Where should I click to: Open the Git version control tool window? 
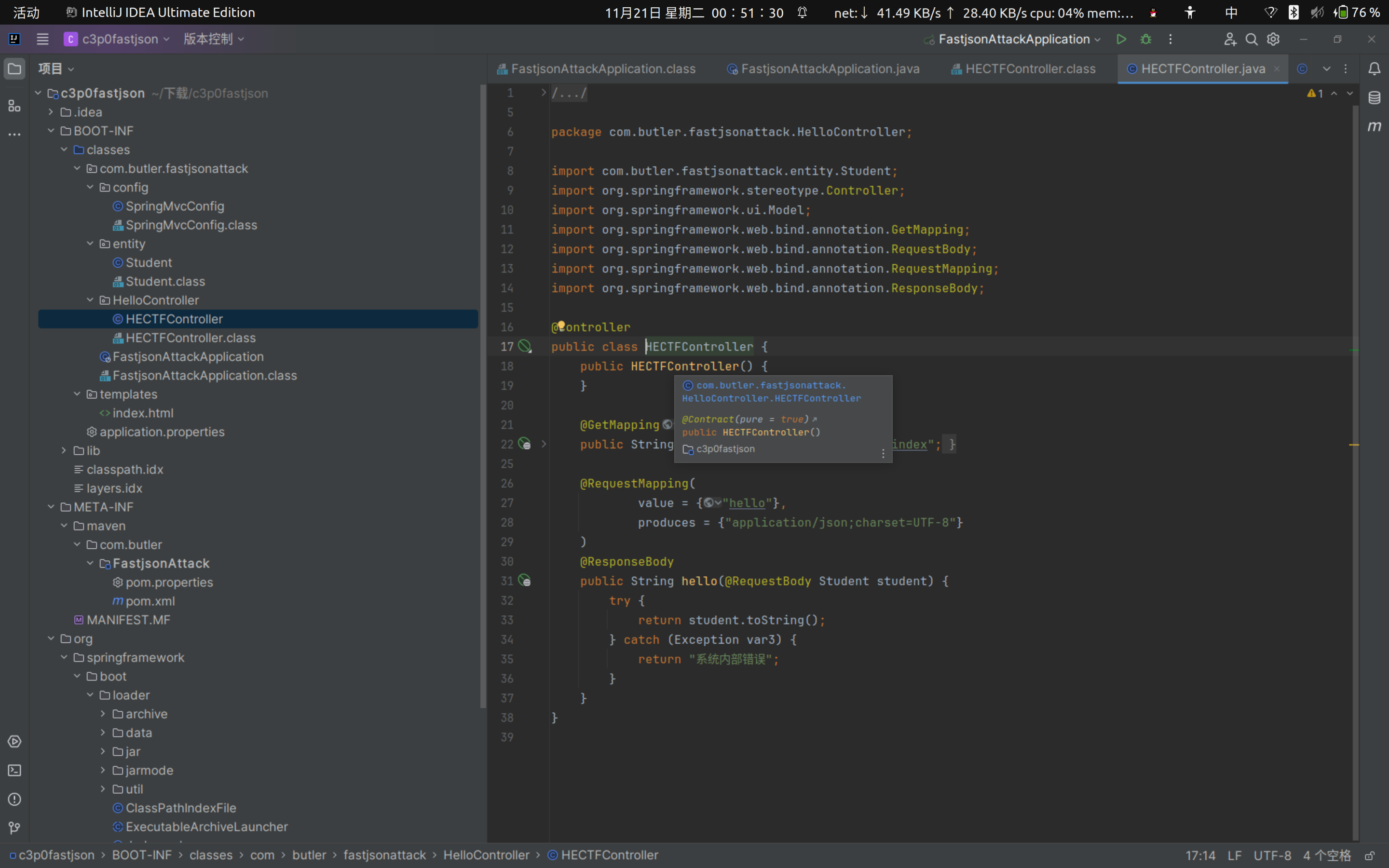click(14, 828)
